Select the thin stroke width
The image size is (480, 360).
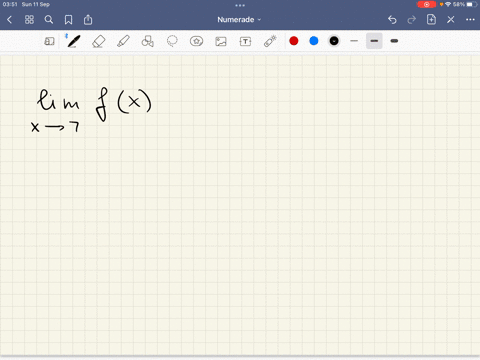click(x=354, y=41)
